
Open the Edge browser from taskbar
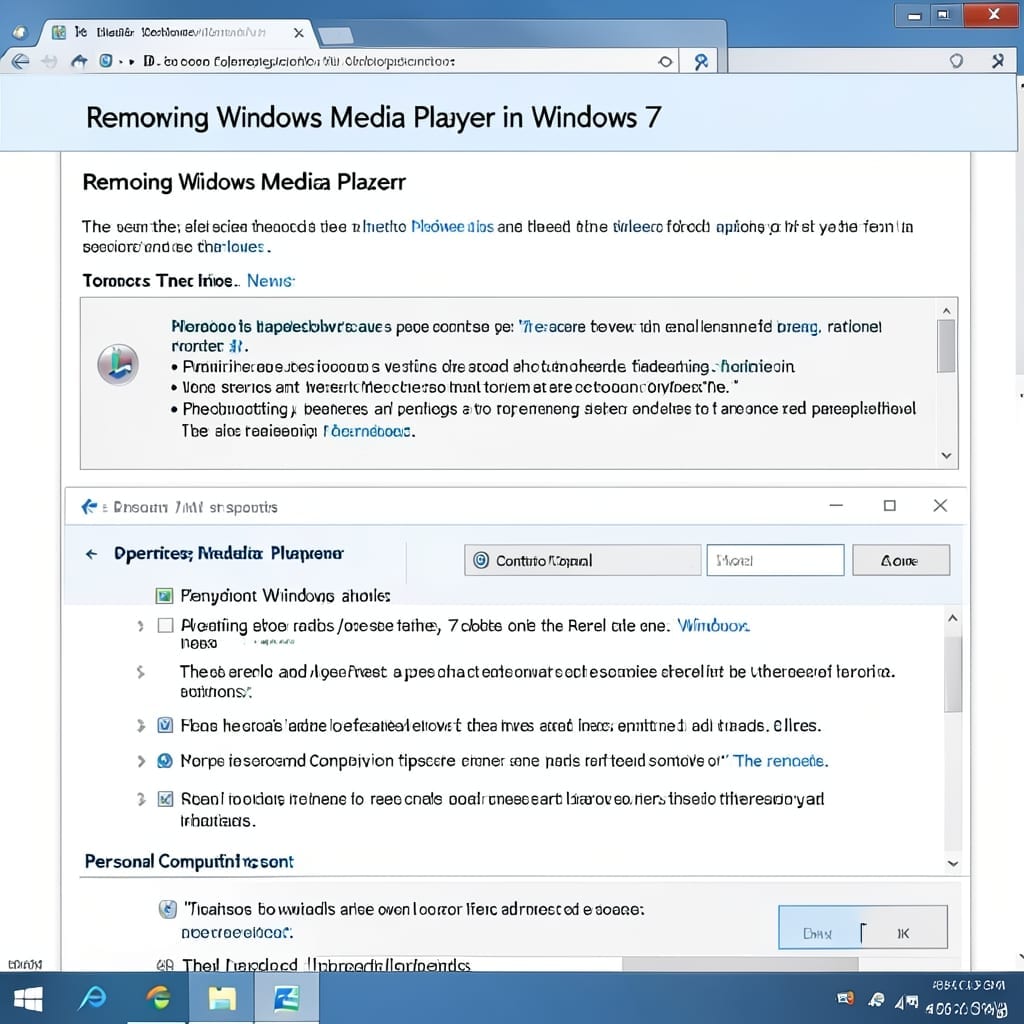[158, 998]
